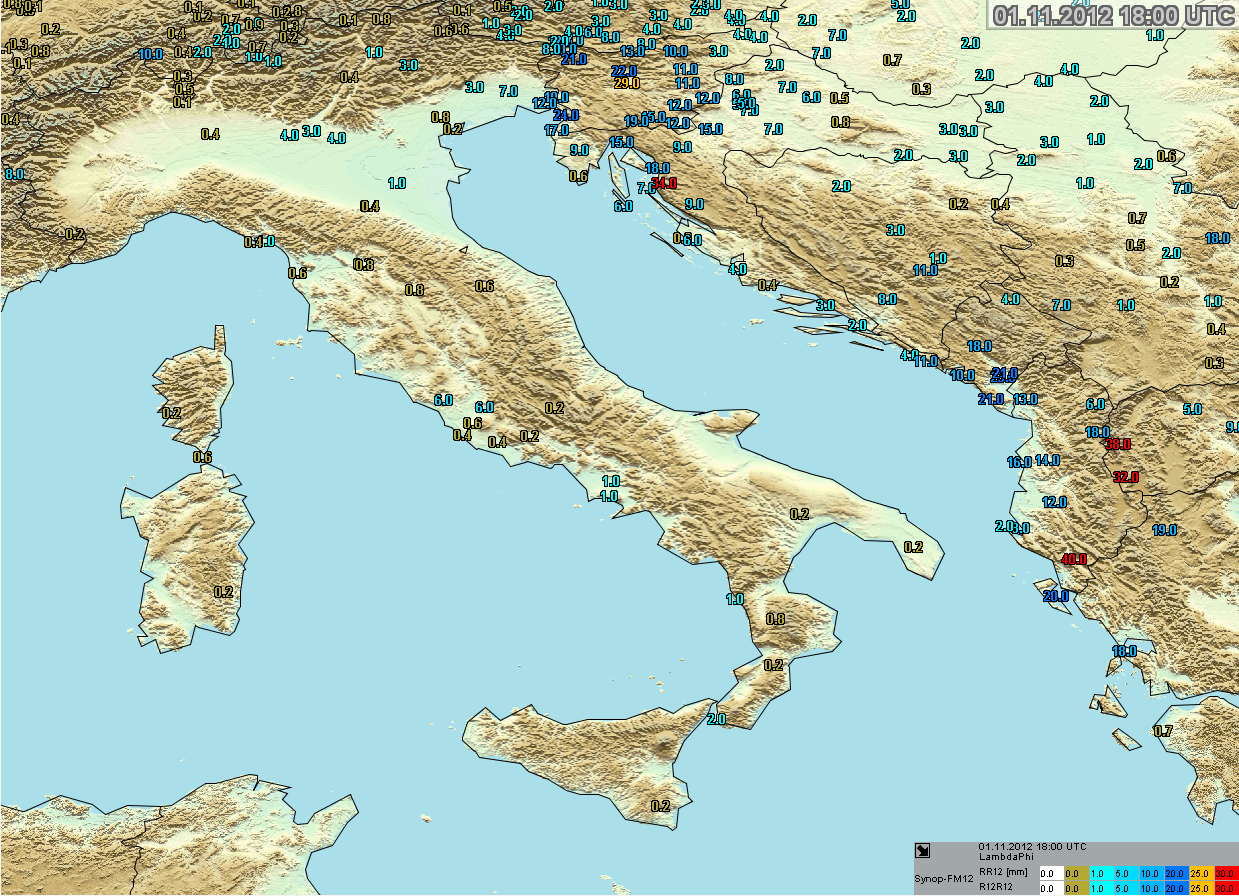Choose the cyan 1.0 swatch in R12R12 row

pos(1101,888)
